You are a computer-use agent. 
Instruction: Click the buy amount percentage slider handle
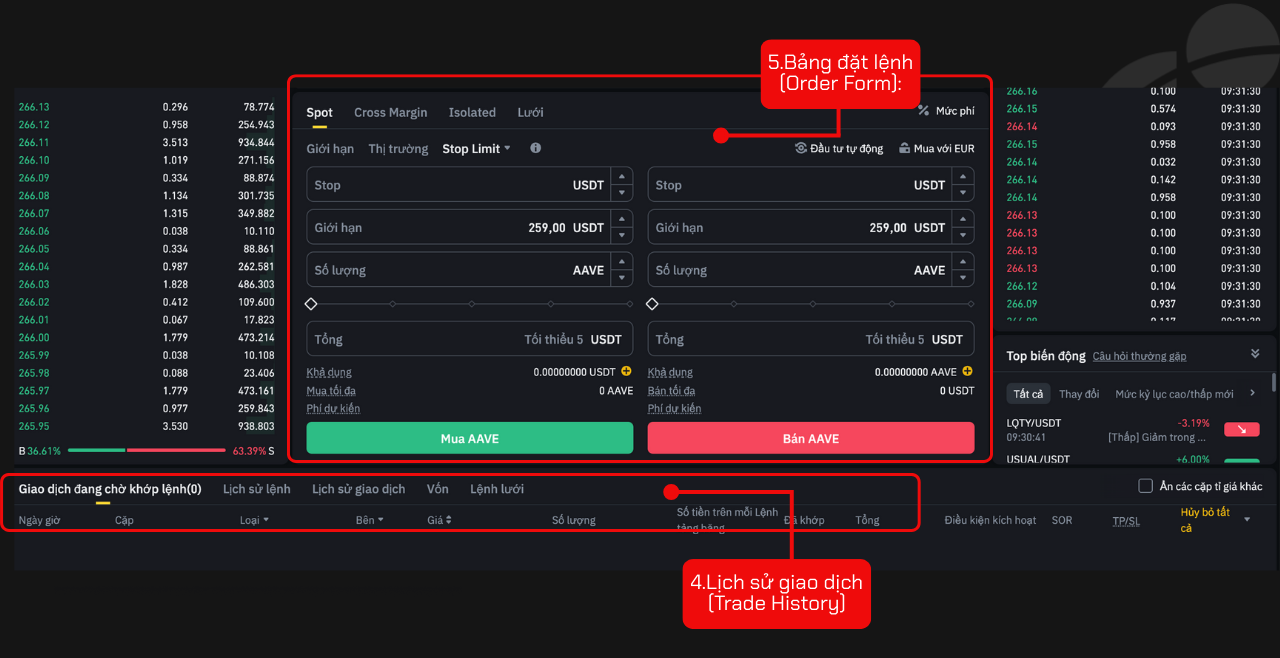(x=311, y=303)
